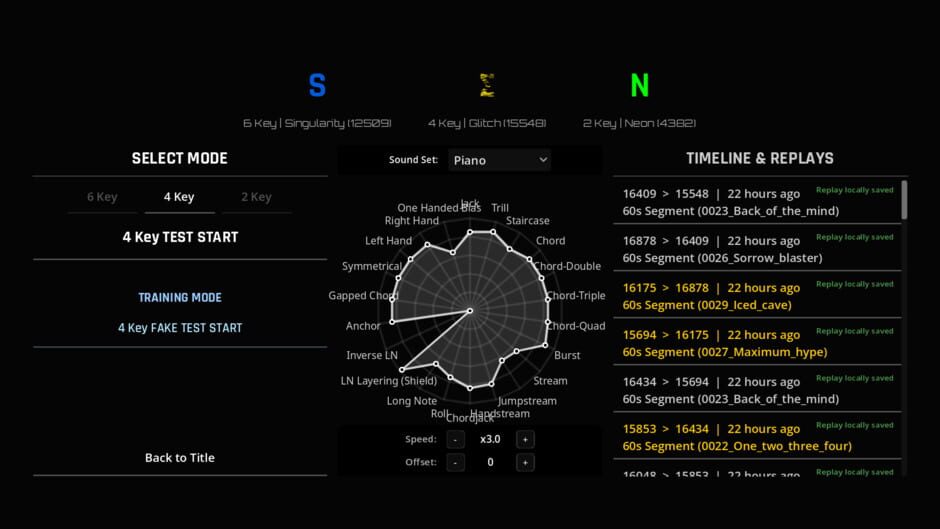This screenshot has height=529, width=940.
Task: Go Back to Title
Action: click(180, 458)
